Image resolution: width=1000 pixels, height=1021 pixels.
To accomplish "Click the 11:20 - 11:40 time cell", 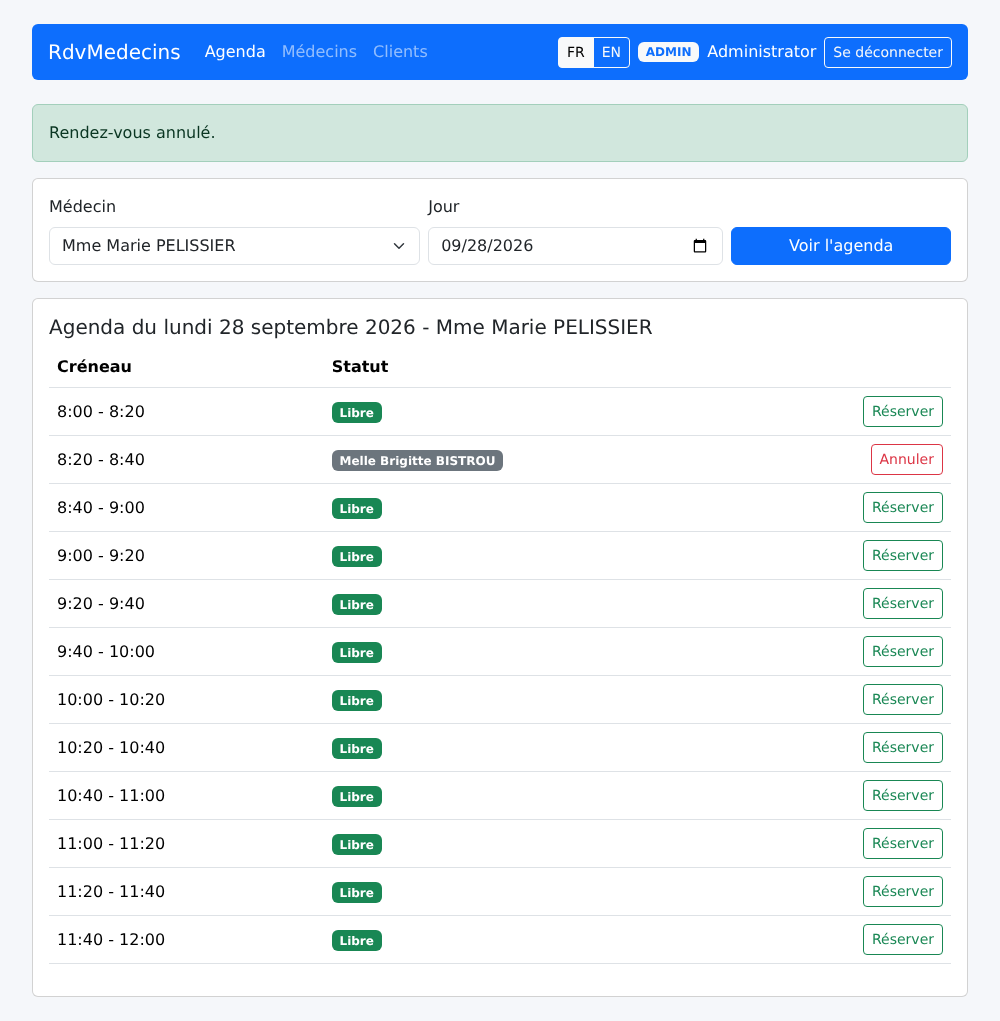I will (x=111, y=891).
